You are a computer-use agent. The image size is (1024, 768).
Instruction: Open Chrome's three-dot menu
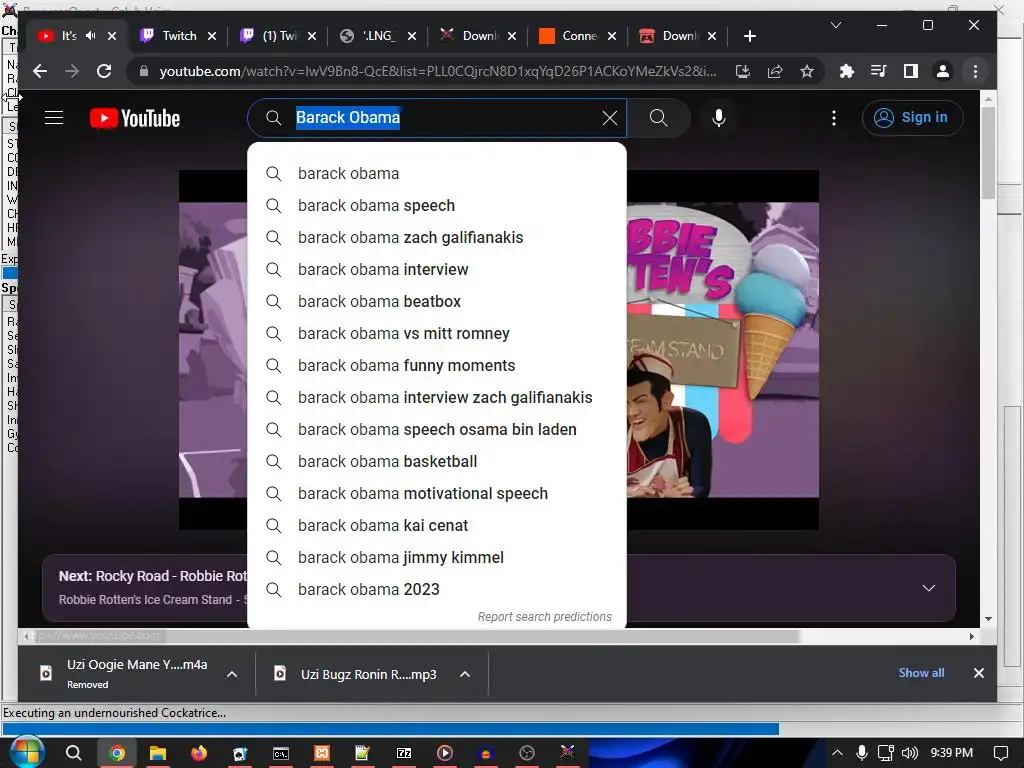tap(975, 71)
